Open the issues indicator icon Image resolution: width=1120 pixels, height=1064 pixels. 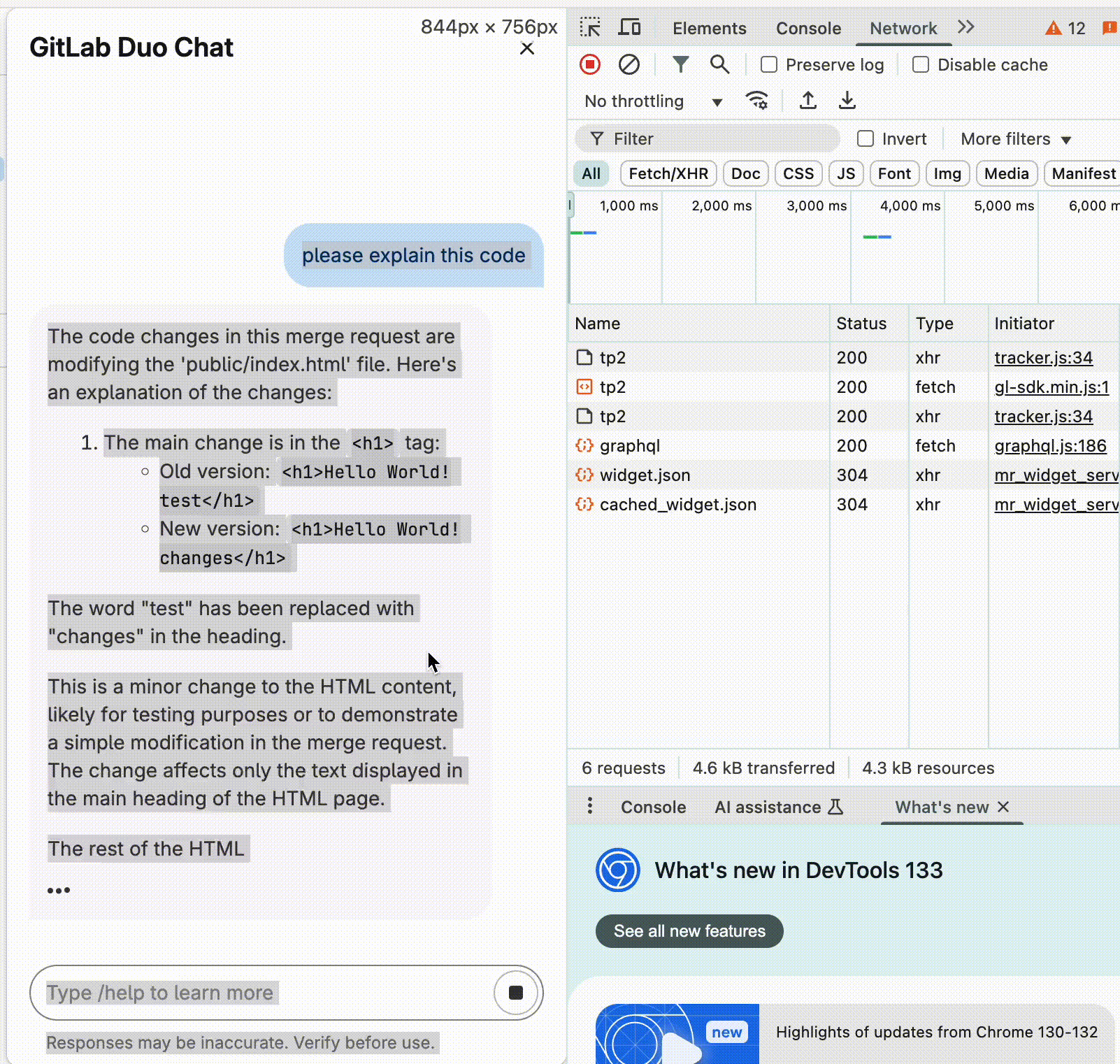1109,28
